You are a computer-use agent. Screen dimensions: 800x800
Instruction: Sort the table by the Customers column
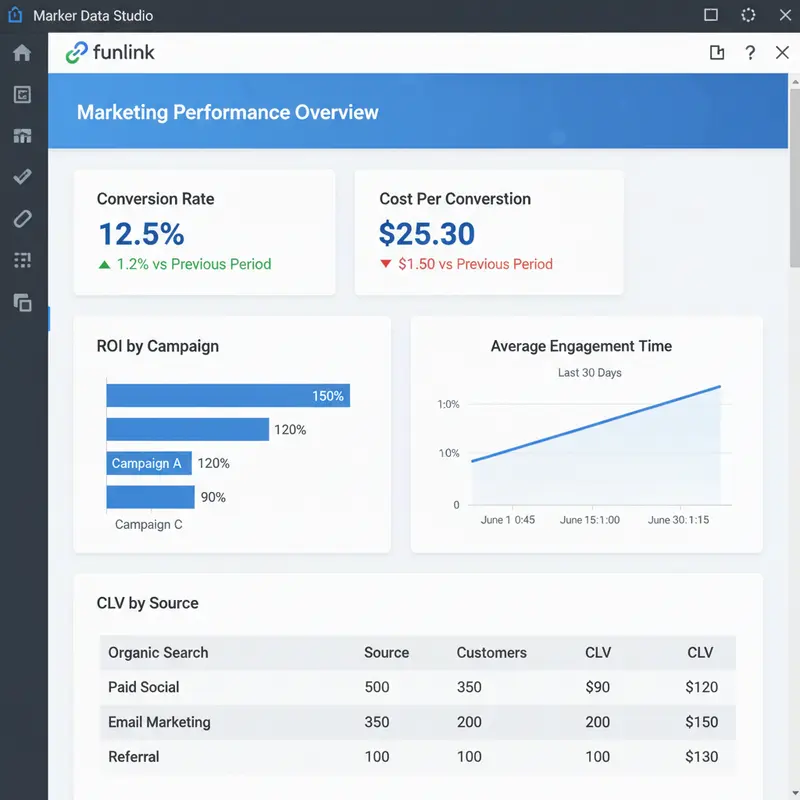491,652
